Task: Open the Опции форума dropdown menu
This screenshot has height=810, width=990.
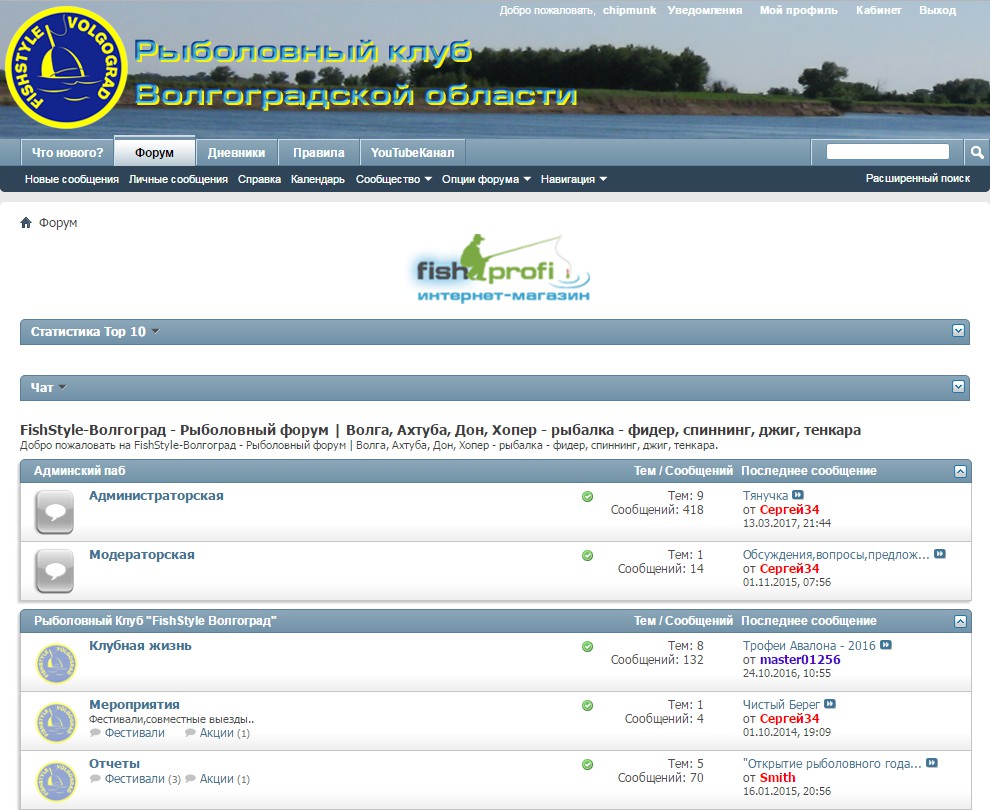Action: pyautogui.click(x=486, y=179)
